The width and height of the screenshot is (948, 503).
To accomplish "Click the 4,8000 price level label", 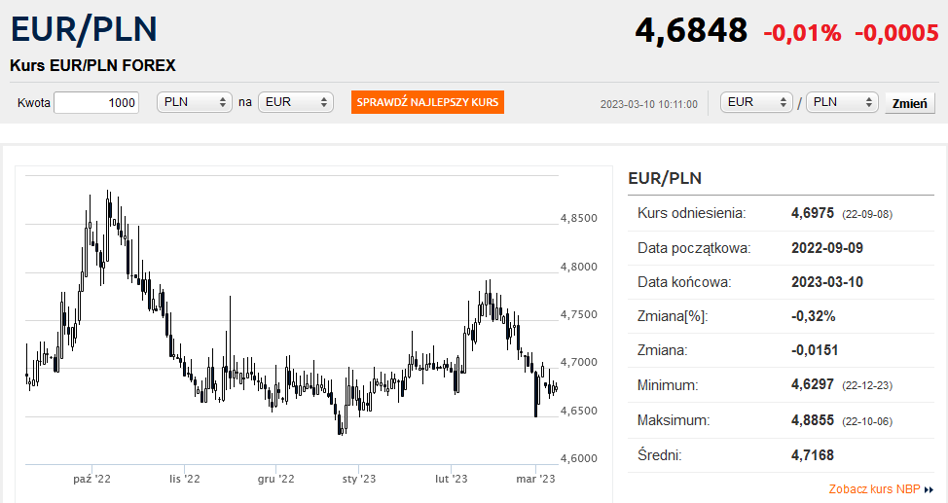I will pyautogui.click(x=579, y=267).
